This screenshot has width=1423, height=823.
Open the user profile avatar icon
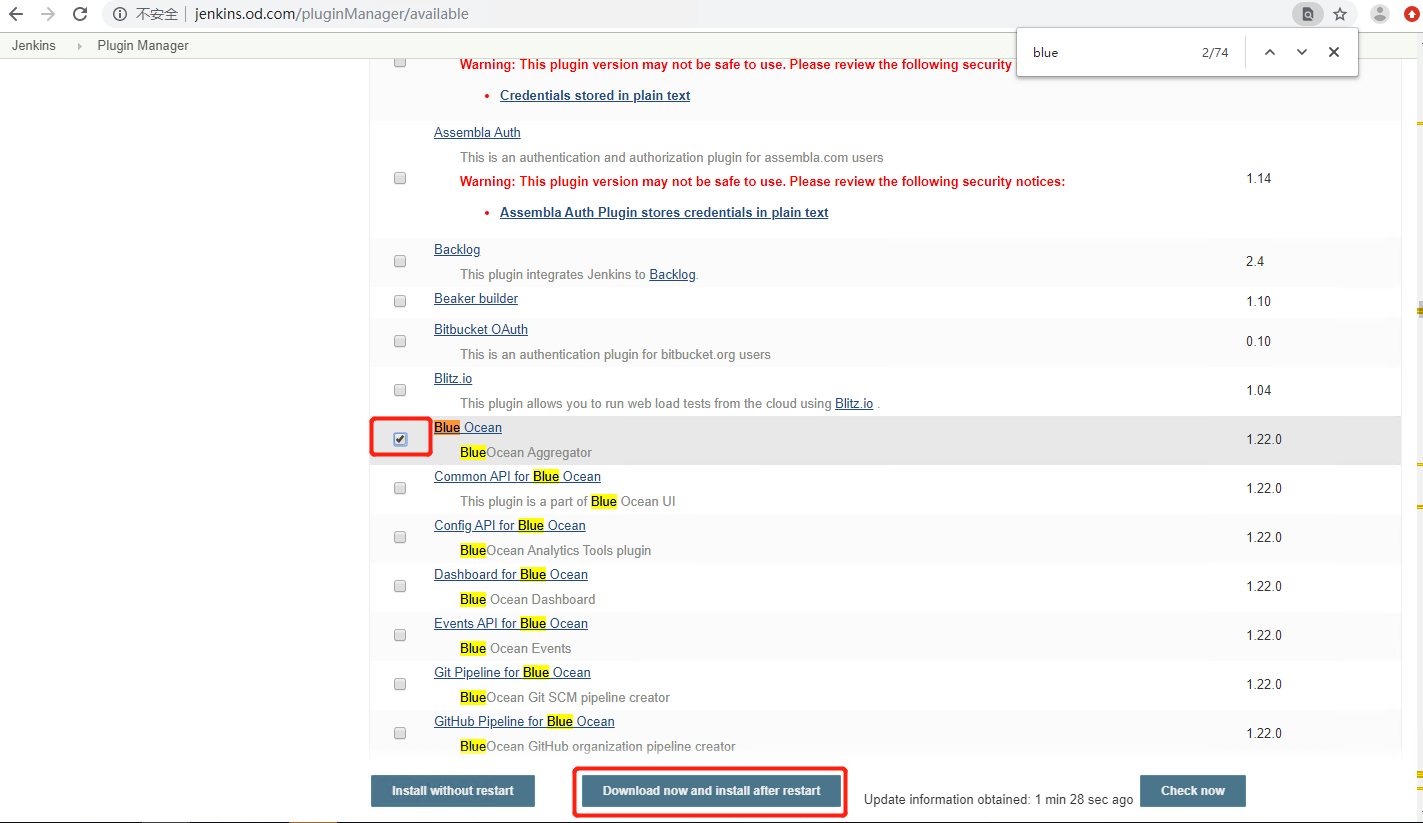1380,14
